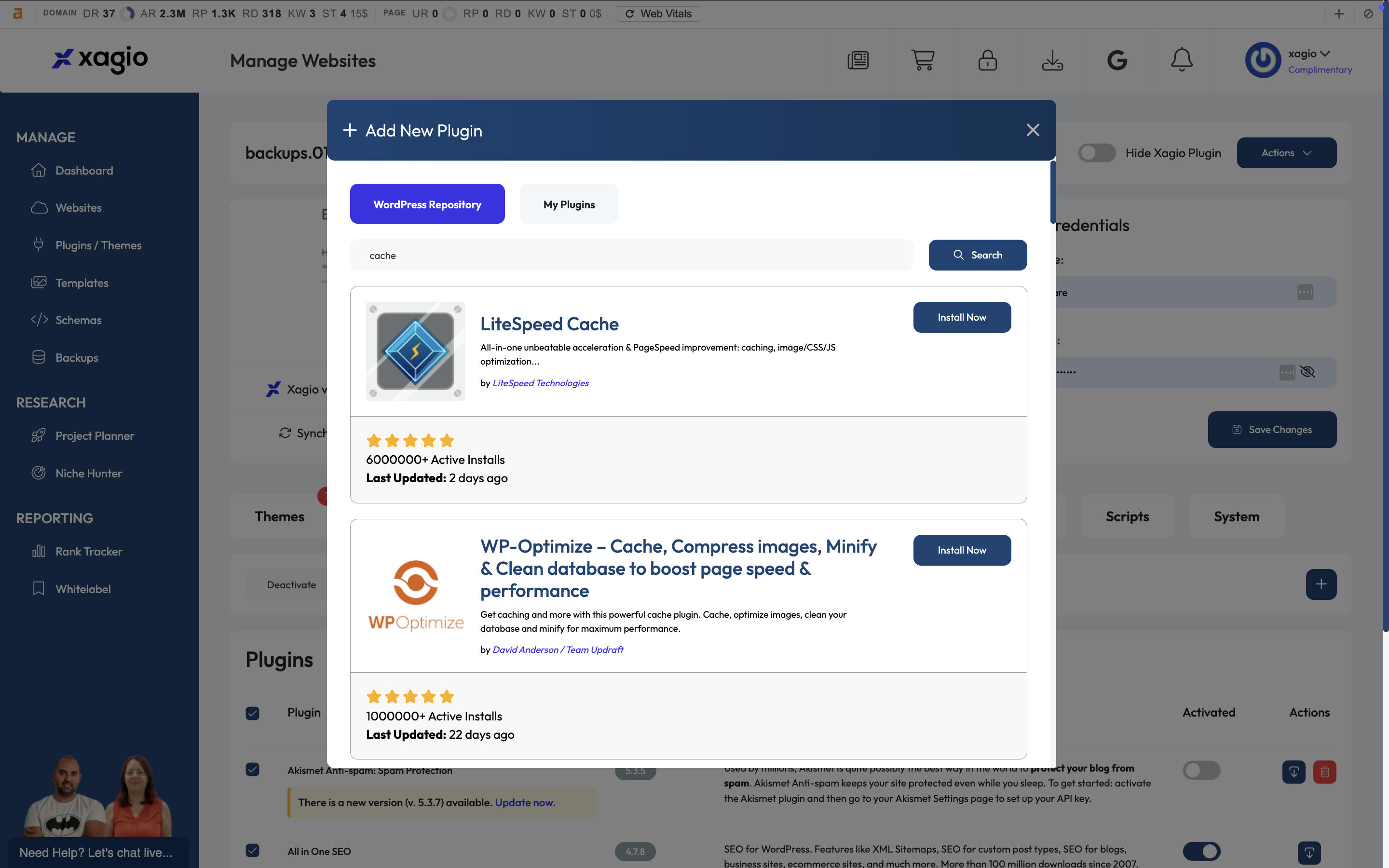Open the news feed icon in header
Image resolution: width=1389 pixels, height=868 pixels.
(x=858, y=60)
